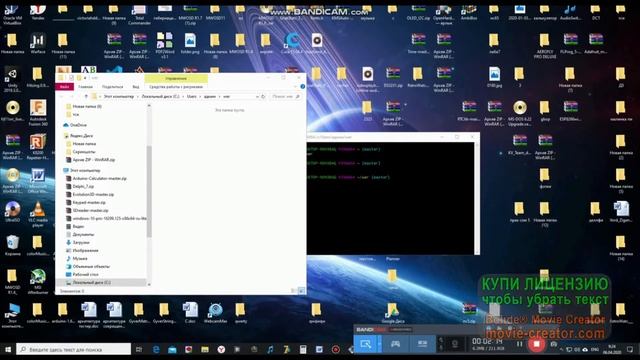This screenshot has height=360, width=640.
Task: Switch Explorer to details view
Action: [x=293, y=291]
